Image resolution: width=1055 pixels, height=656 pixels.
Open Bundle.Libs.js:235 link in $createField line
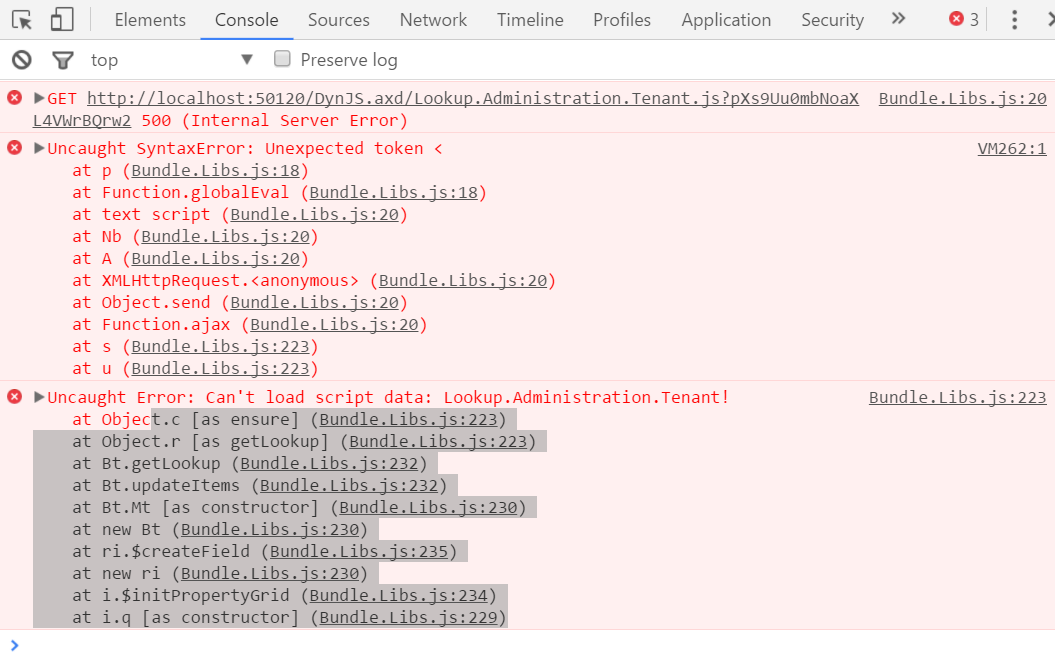tap(363, 551)
